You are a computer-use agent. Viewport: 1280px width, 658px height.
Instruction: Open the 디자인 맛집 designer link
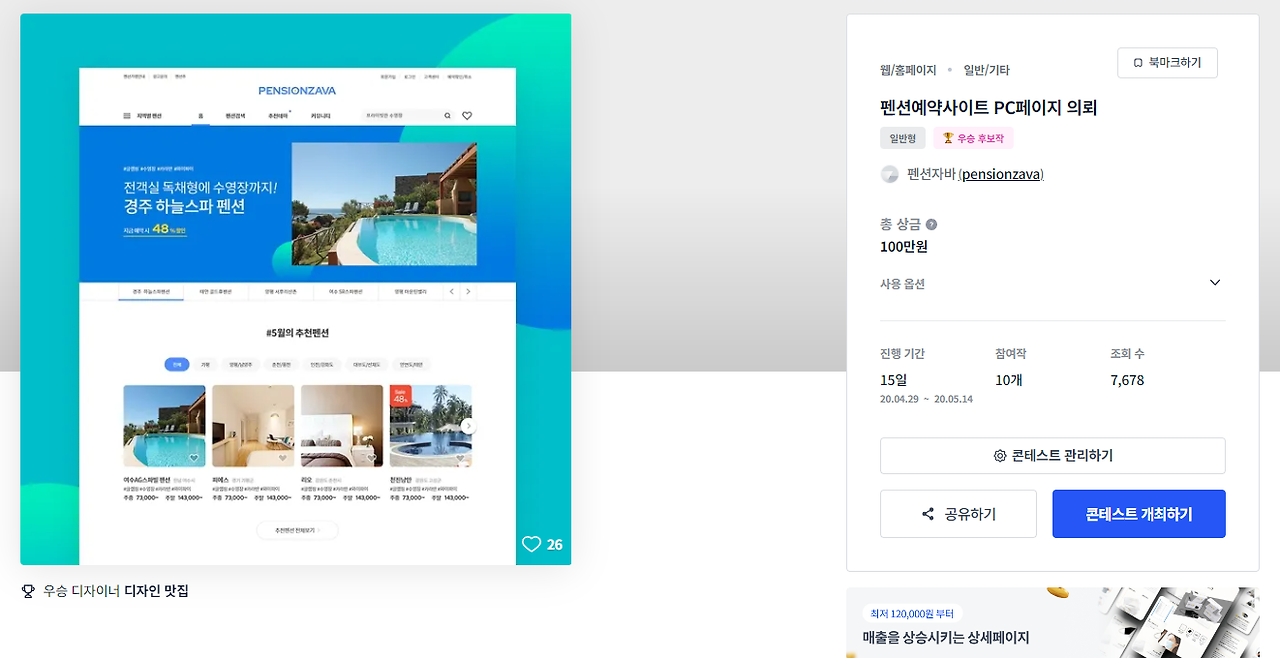click(156, 591)
